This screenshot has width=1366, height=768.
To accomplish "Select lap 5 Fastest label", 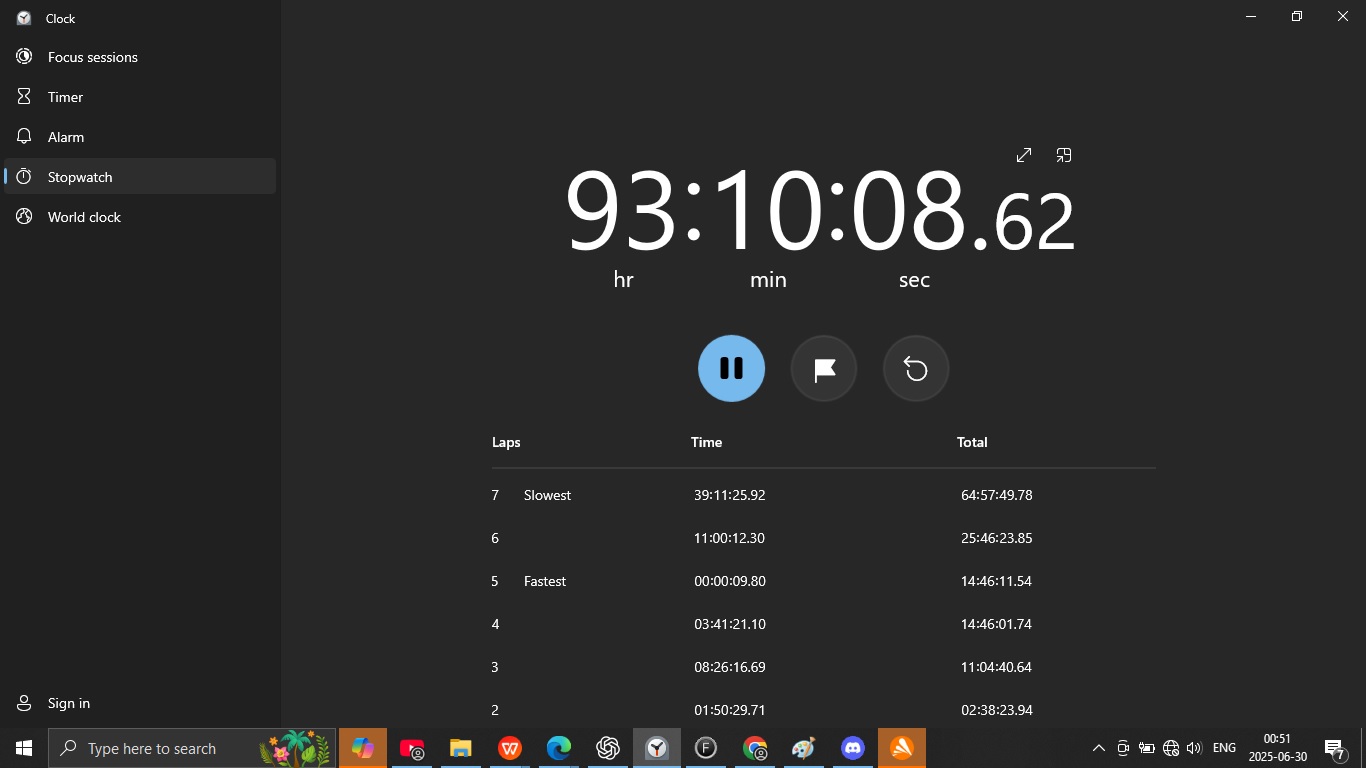I will tap(545, 581).
